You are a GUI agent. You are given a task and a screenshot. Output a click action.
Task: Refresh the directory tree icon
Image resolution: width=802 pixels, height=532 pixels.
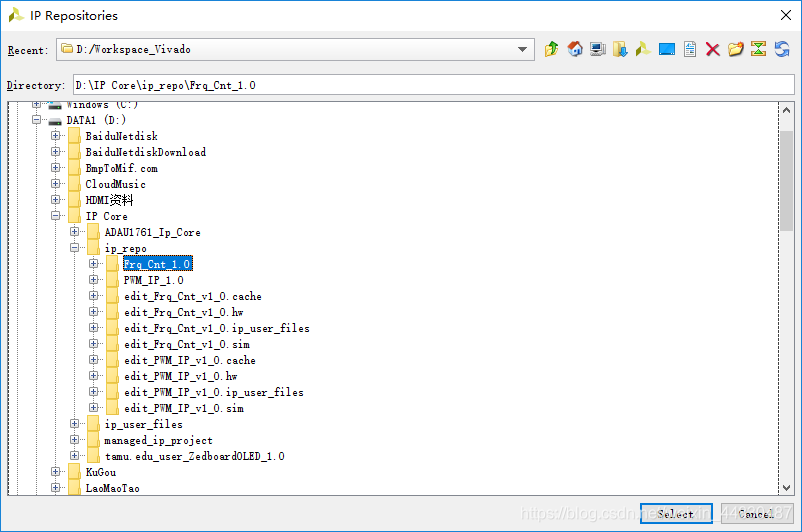click(782, 49)
